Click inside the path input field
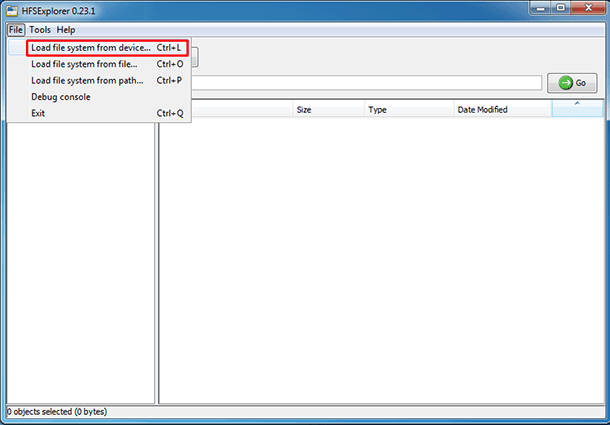This screenshot has height=425, width=610. click(x=366, y=83)
